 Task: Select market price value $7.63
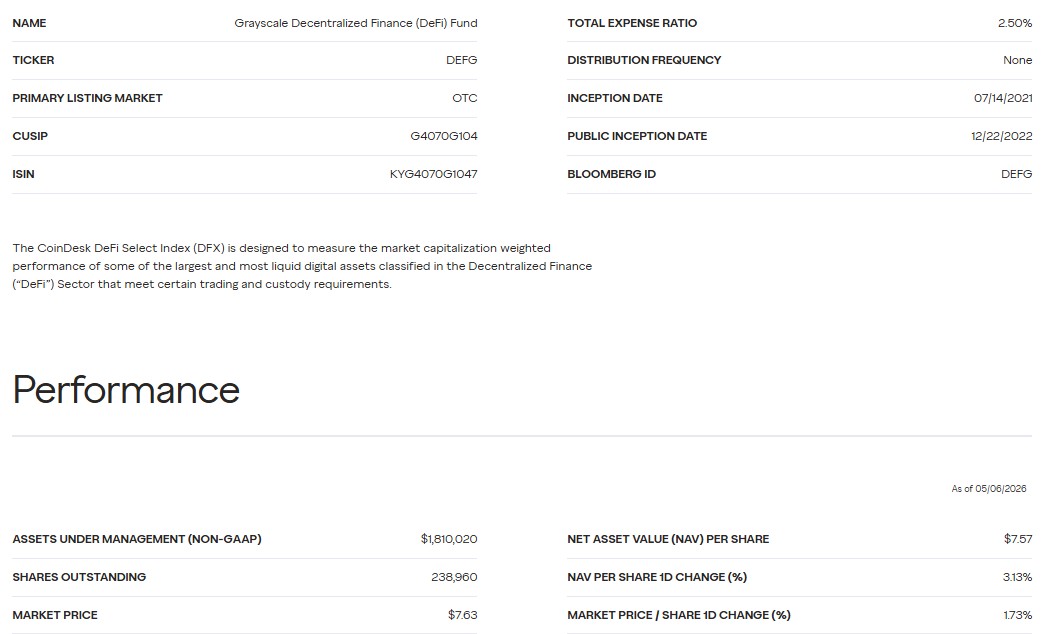click(463, 615)
